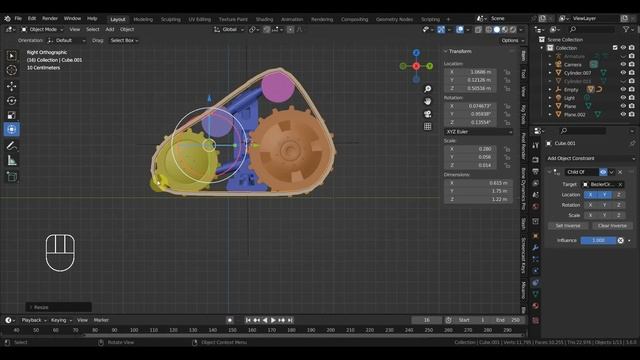
Task: Switch to the Modeling workspace tab
Action: tap(143, 19)
